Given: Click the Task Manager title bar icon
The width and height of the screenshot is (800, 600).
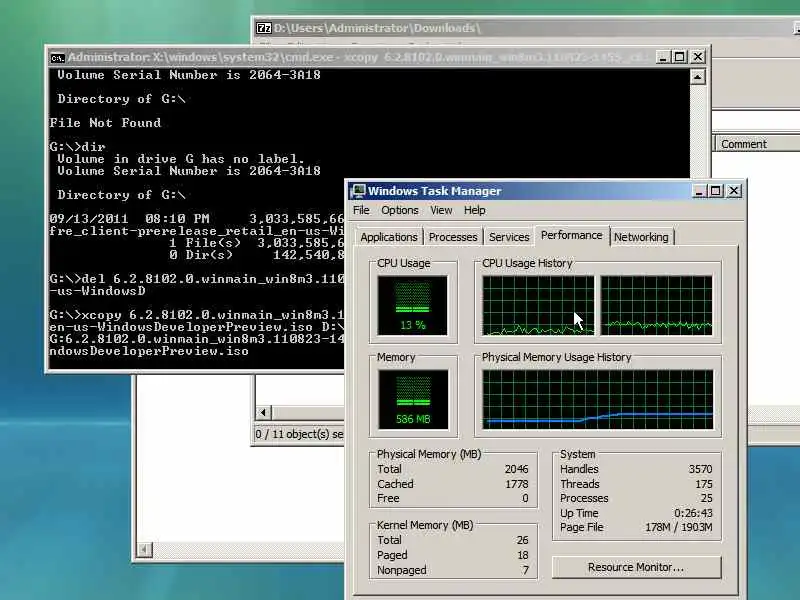Looking at the screenshot, I should tap(359, 191).
